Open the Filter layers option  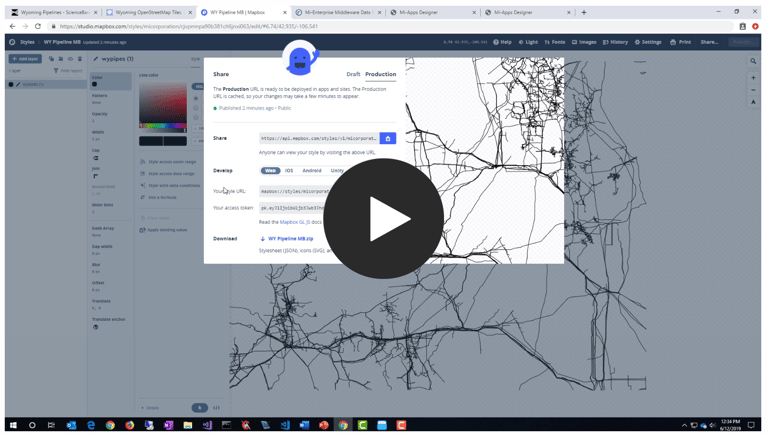[x=68, y=71]
